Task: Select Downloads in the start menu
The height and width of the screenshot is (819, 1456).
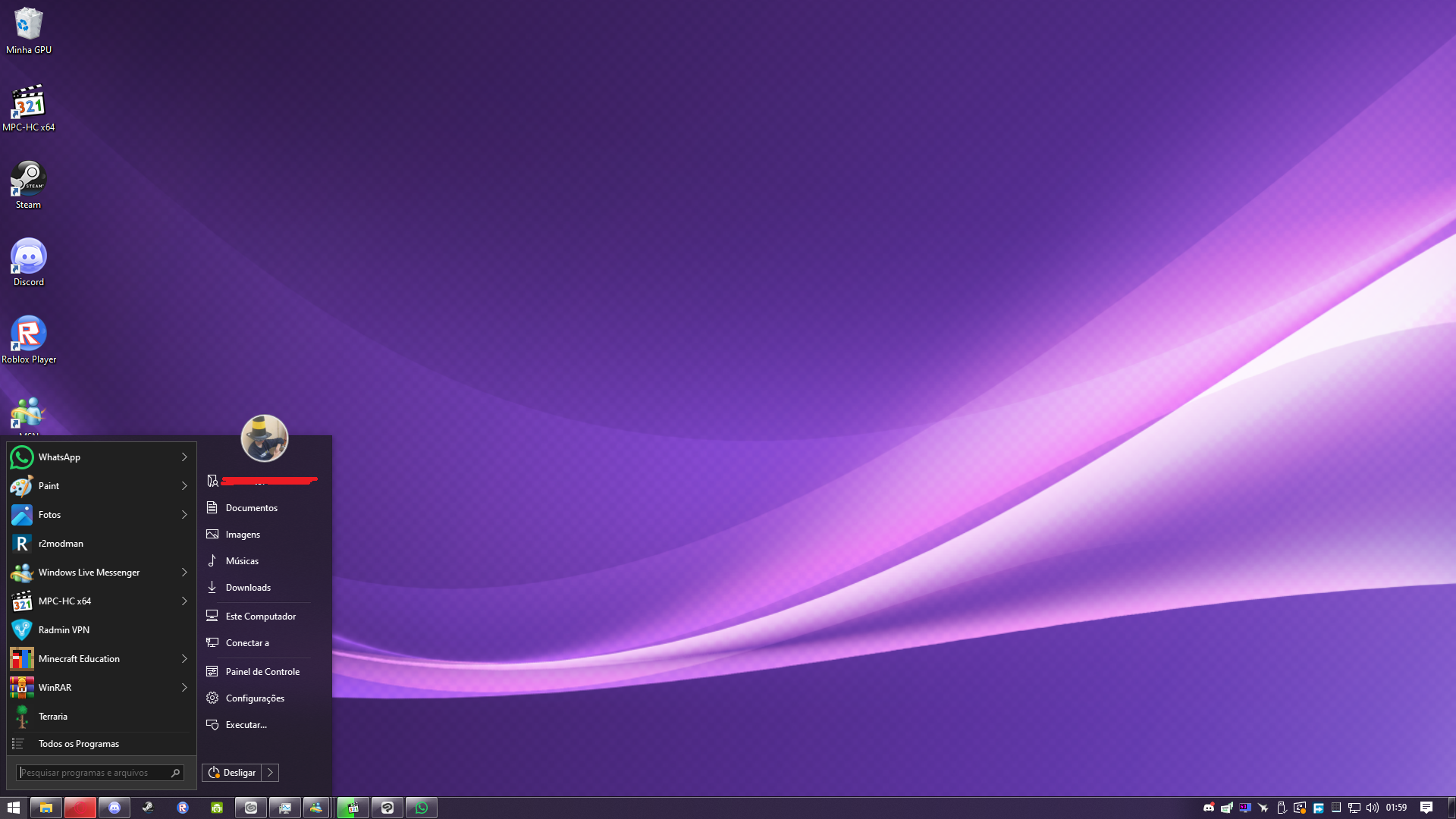Action: (x=248, y=588)
